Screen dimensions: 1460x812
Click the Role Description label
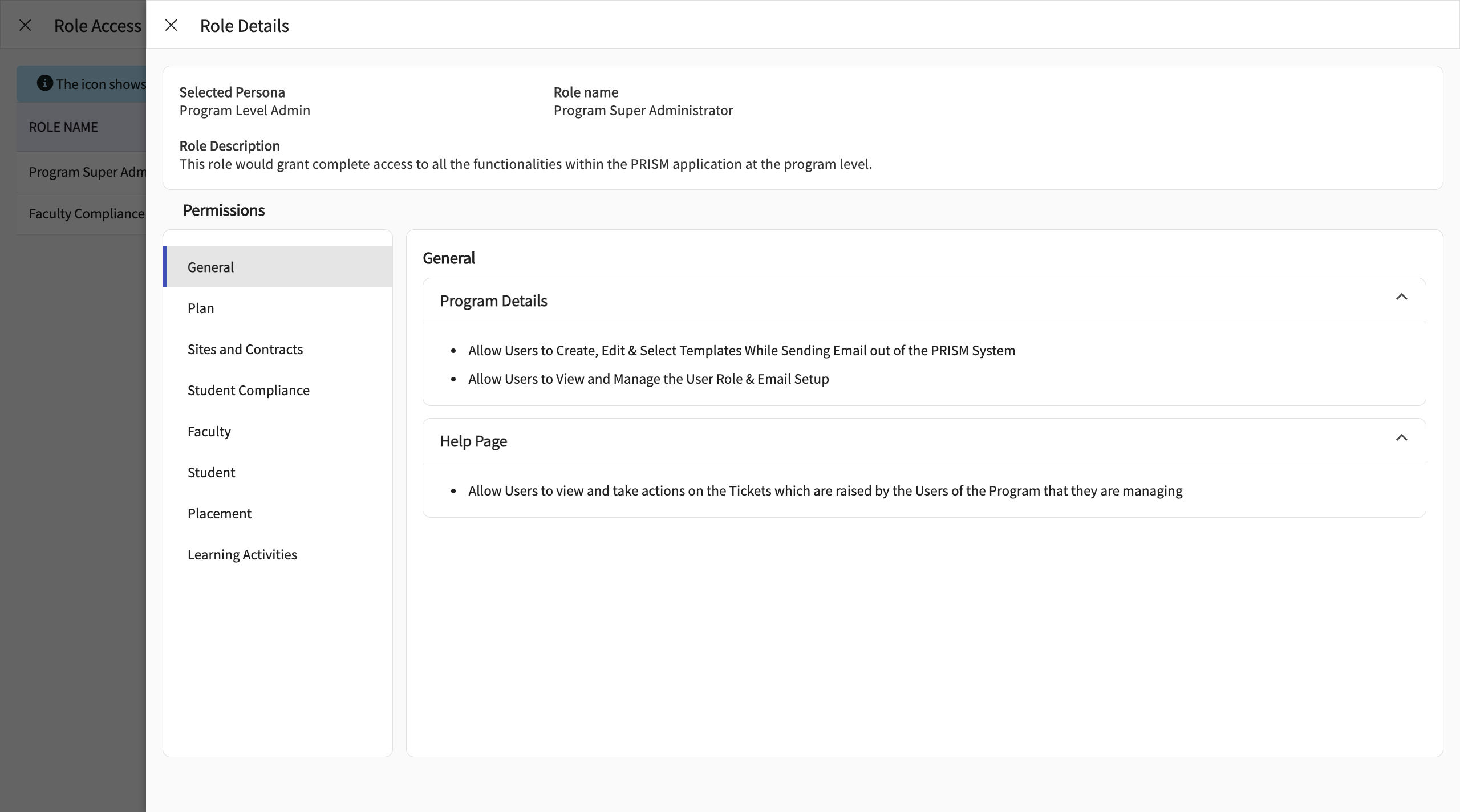[x=229, y=146]
